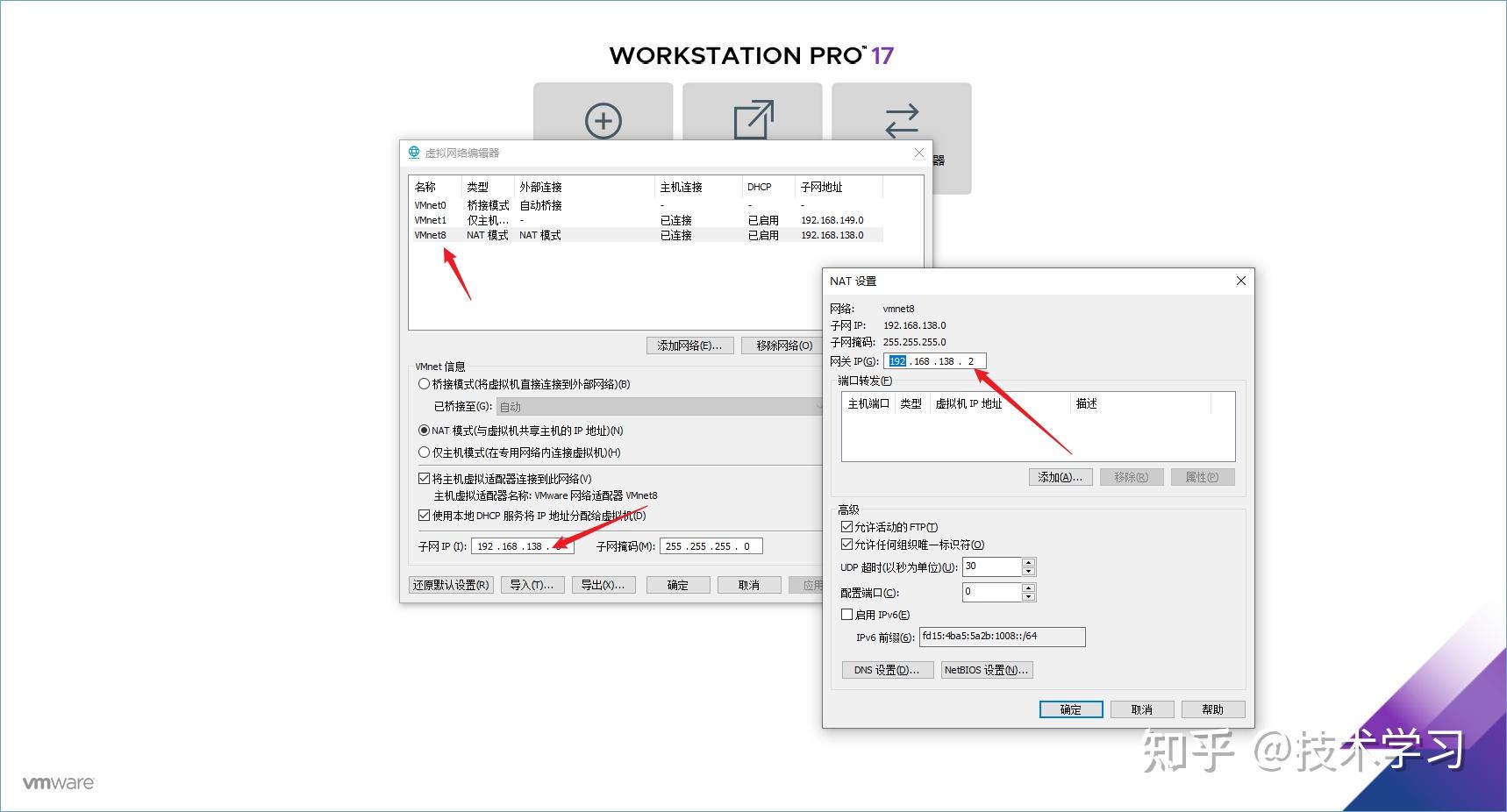Confirm the NAT 设置 dialog with 确定
Viewport: 1507px width, 812px height.
click(1071, 709)
